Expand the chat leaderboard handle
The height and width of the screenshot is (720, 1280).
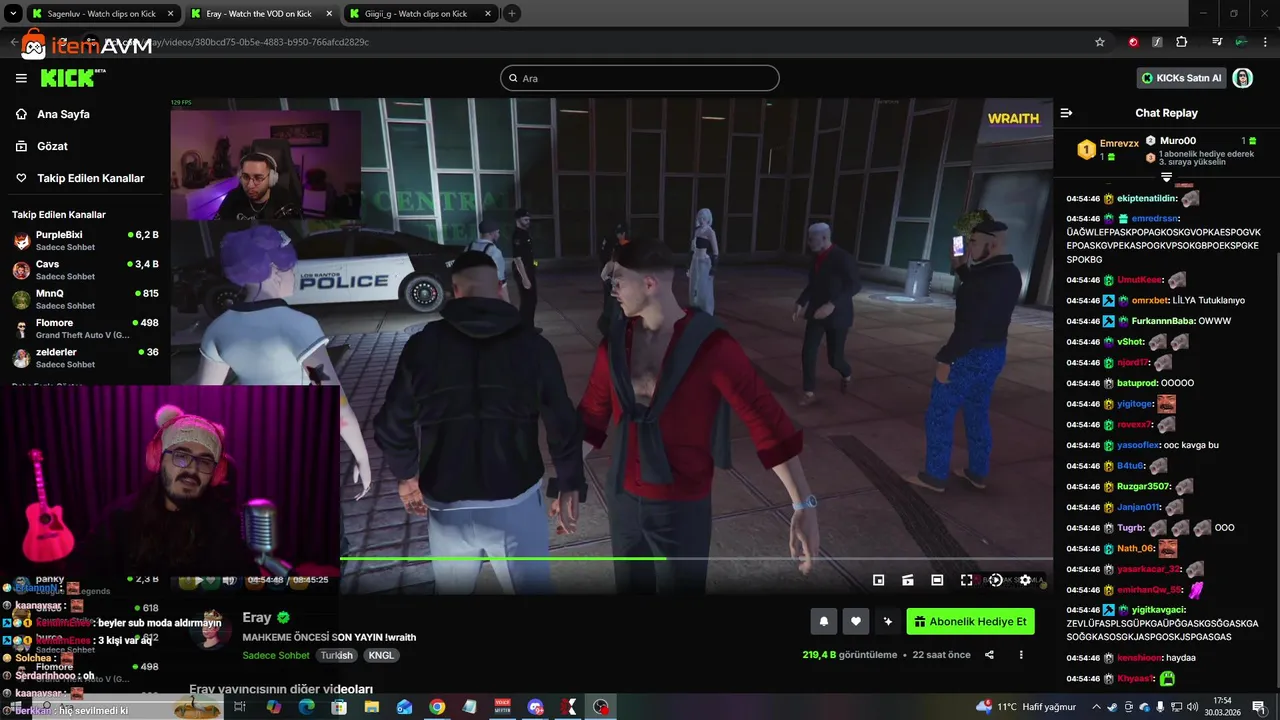coord(1166,177)
